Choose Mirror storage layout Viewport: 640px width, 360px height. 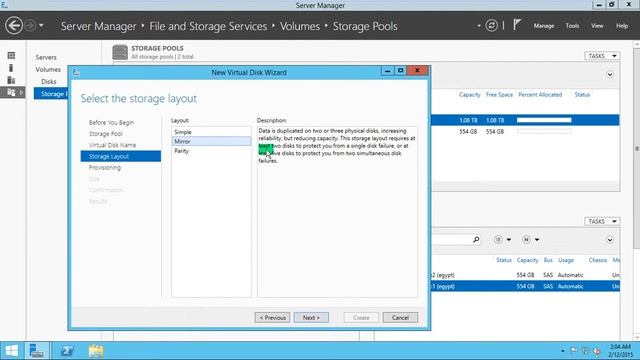coord(211,141)
